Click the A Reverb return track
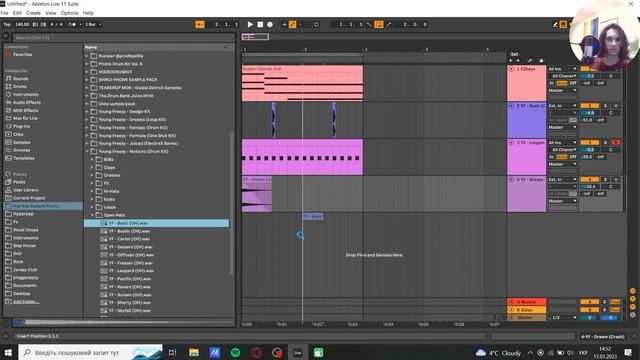The image size is (640, 360). [527, 302]
